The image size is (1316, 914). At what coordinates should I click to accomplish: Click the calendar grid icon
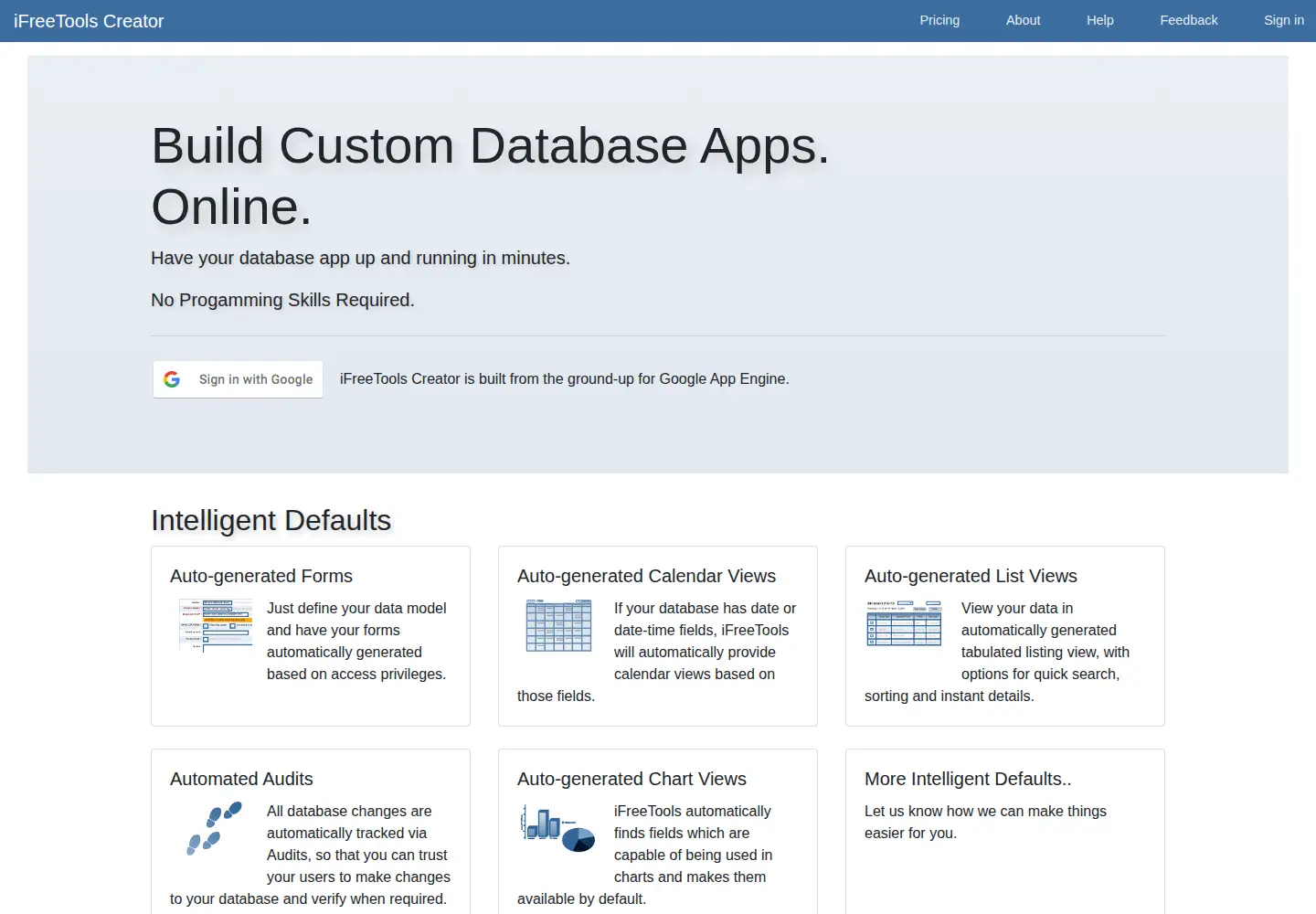tap(559, 625)
